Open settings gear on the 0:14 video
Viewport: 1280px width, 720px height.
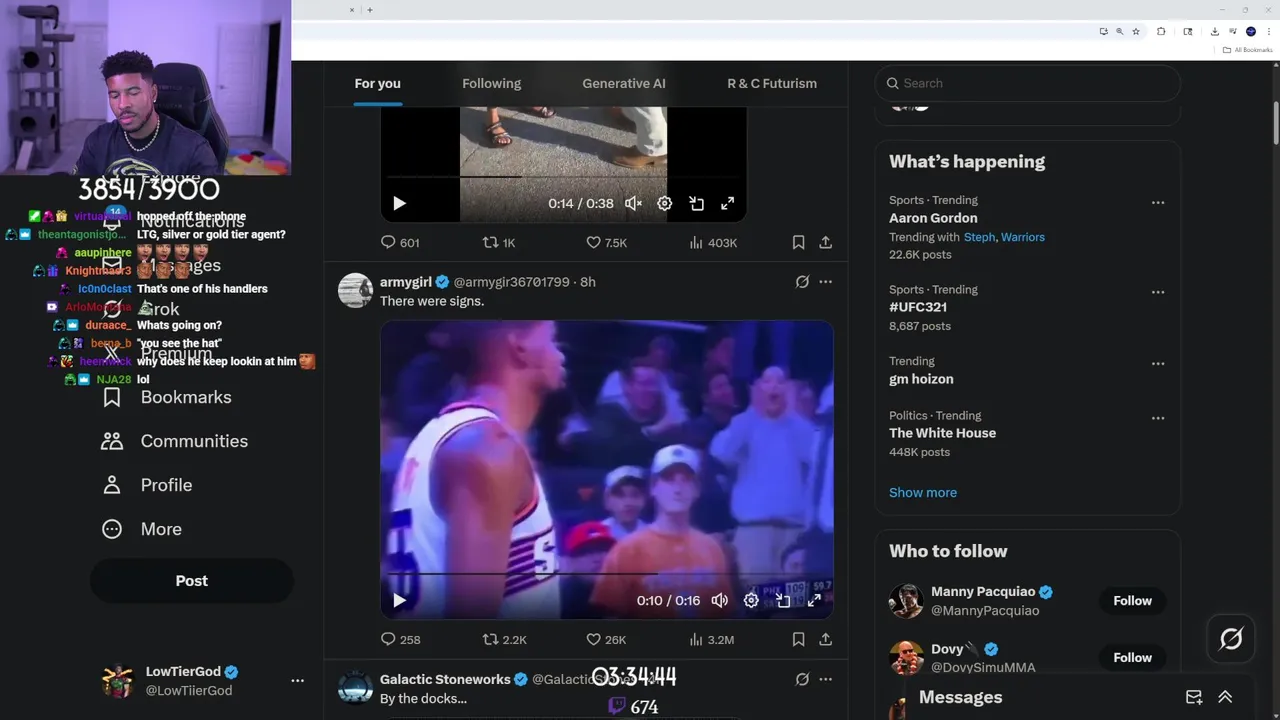[x=664, y=203]
